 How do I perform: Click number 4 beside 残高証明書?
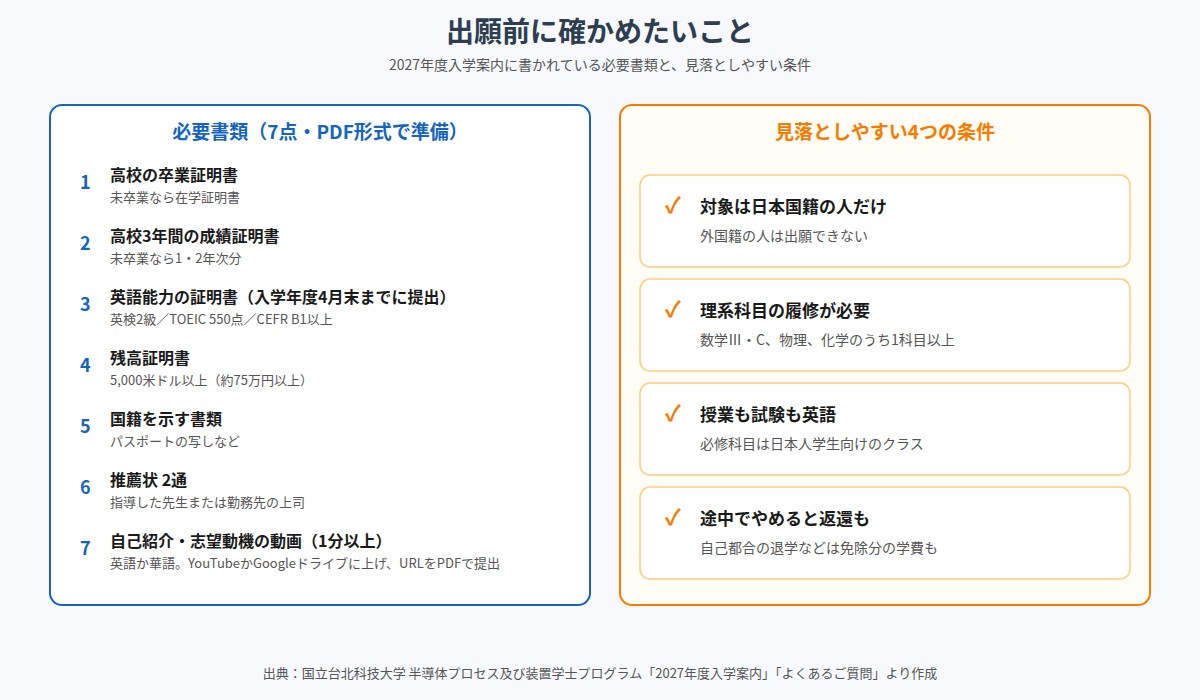85,365
